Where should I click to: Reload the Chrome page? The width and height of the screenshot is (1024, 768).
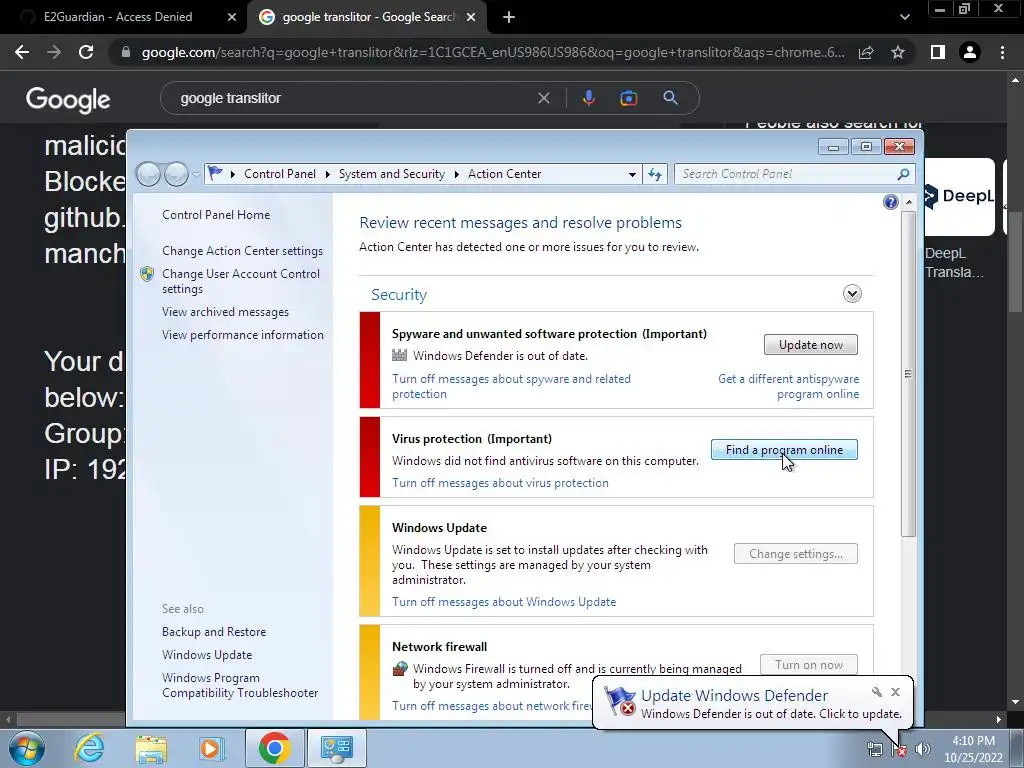86,52
